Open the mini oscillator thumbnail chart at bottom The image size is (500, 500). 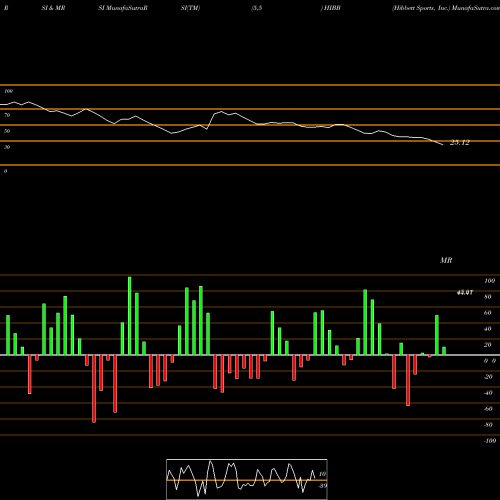tap(247, 479)
